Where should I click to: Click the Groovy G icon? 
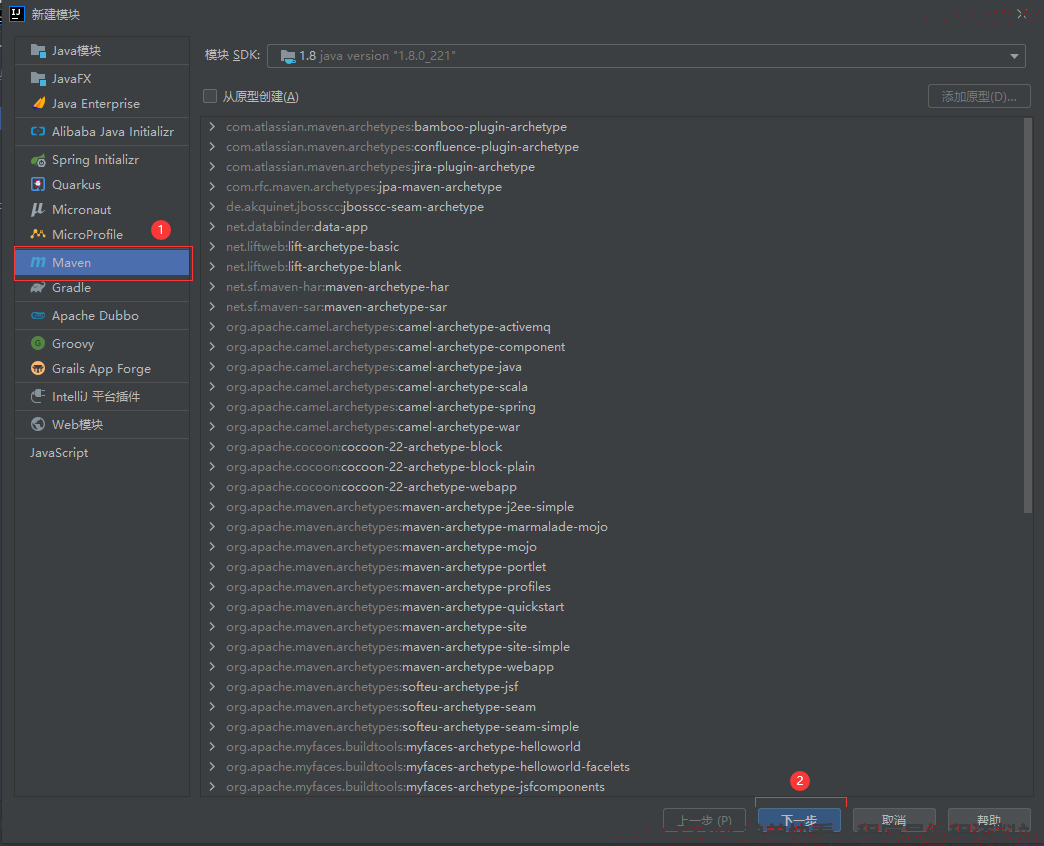[x=38, y=343]
